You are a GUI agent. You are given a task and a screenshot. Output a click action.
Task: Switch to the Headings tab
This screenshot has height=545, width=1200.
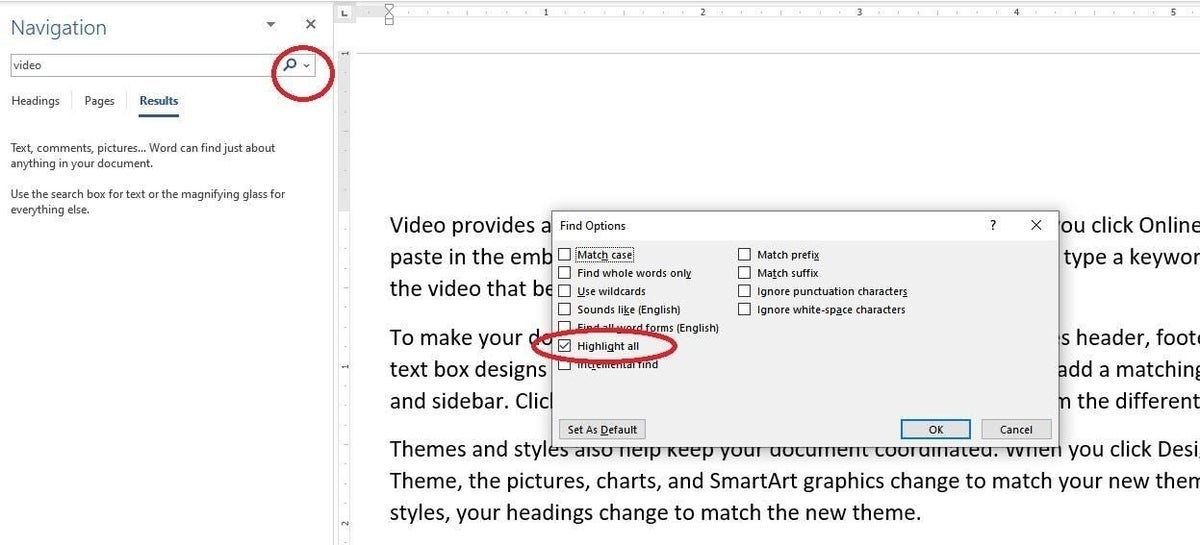35,101
